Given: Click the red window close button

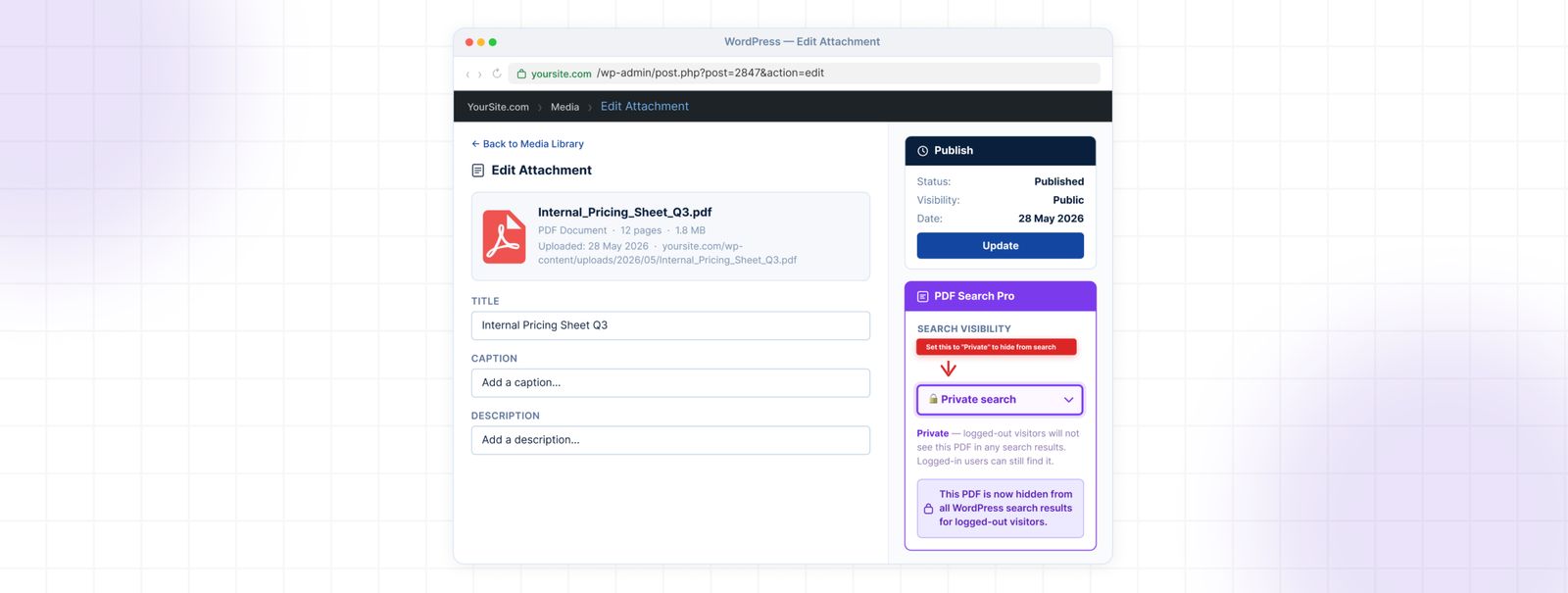Looking at the screenshot, I should coord(469,42).
